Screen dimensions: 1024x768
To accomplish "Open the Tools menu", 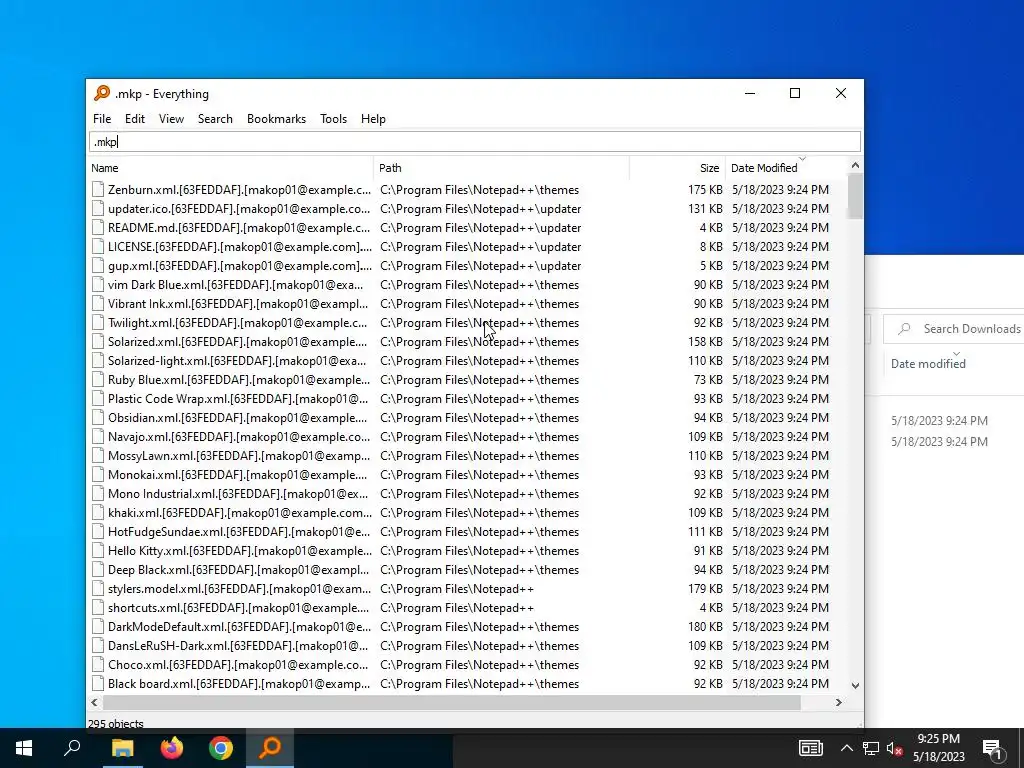I will coord(333,119).
